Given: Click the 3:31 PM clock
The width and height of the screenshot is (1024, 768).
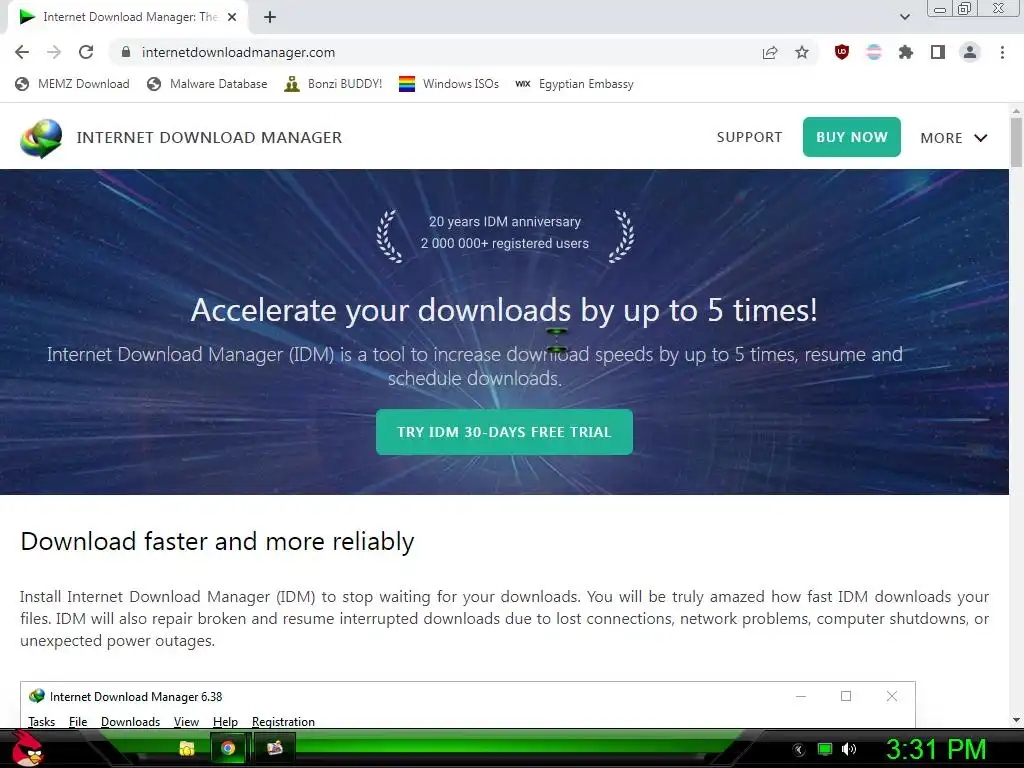Looking at the screenshot, I should pos(936,749).
